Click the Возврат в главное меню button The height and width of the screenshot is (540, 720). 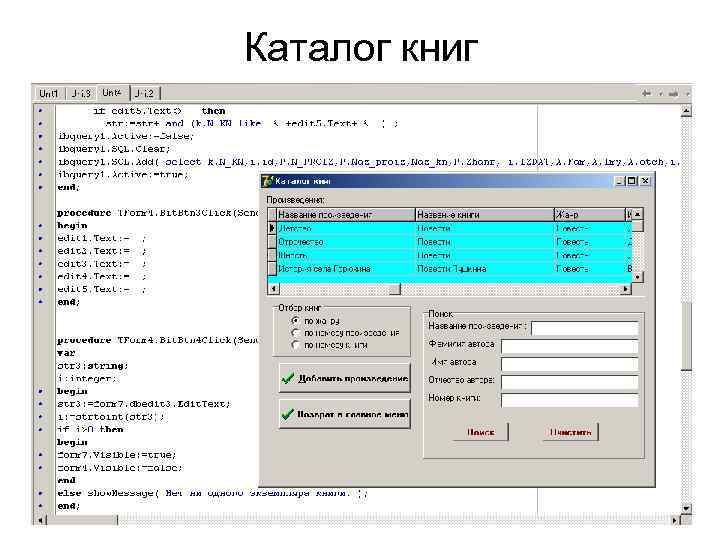(x=344, y=414)
